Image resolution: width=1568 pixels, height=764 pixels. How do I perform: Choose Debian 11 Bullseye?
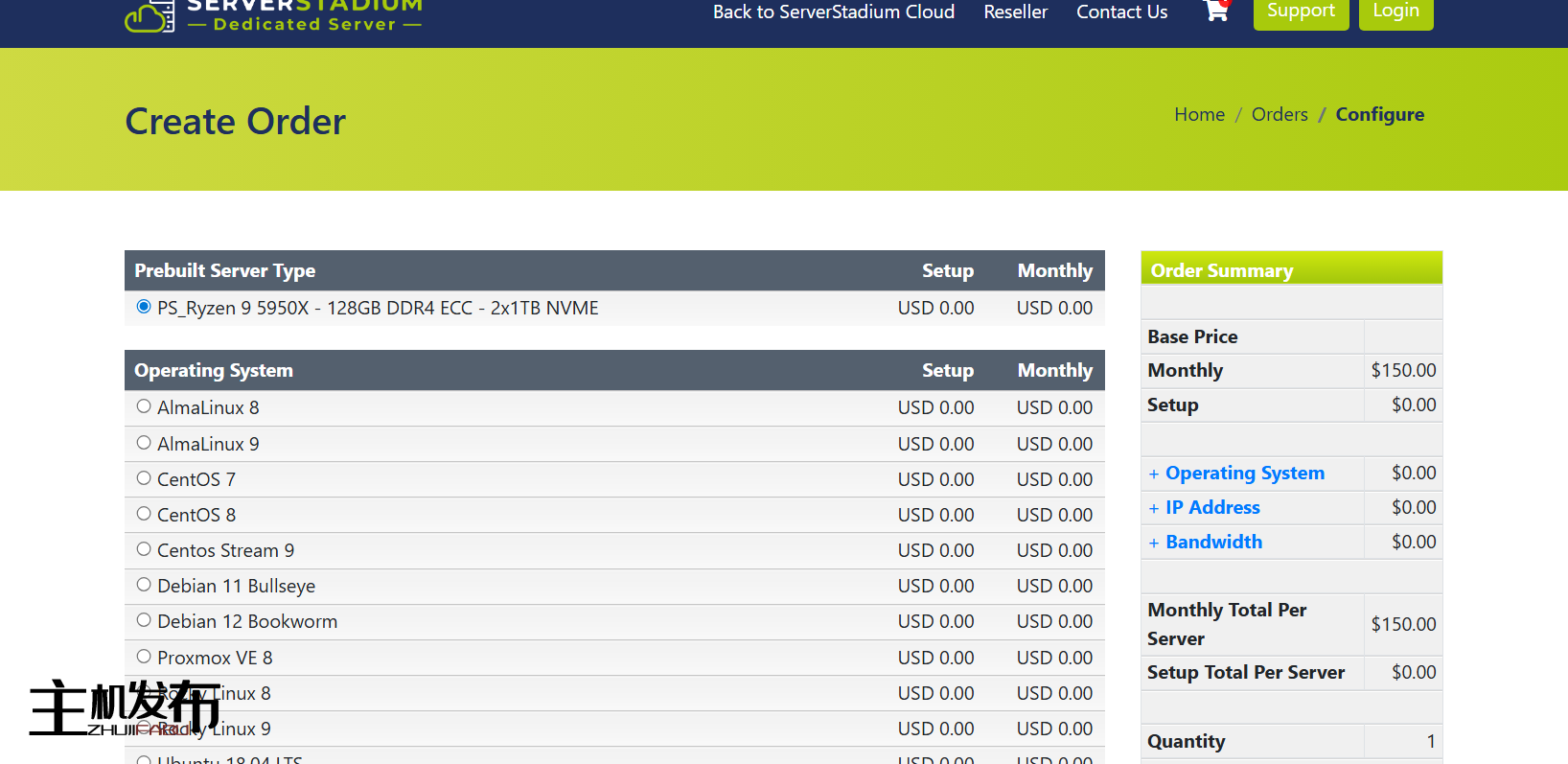point(144,585)
